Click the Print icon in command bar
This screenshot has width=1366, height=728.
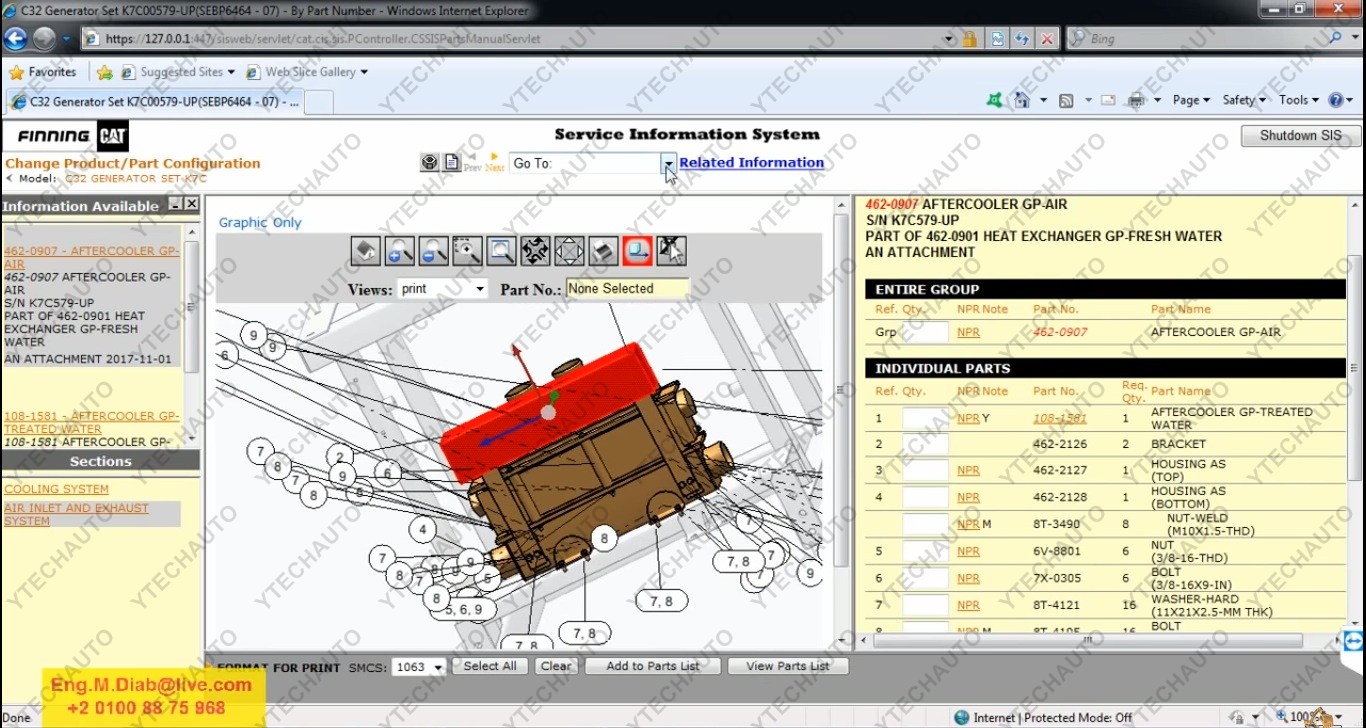pos(1136,100)
